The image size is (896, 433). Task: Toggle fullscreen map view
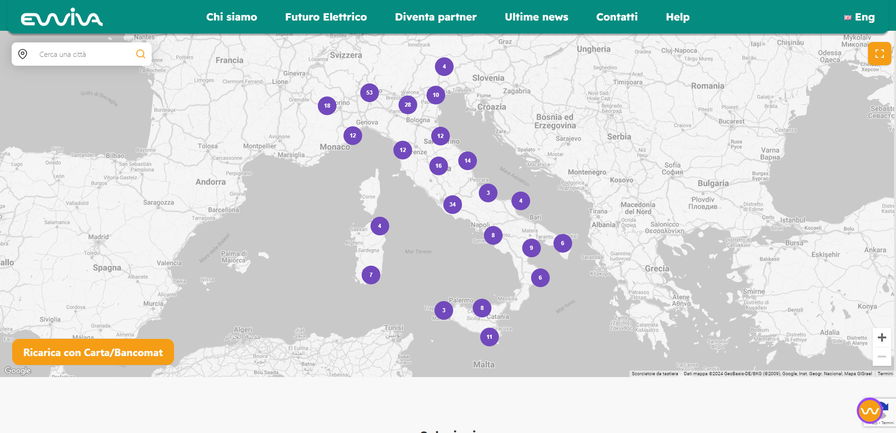click(880, 54)
